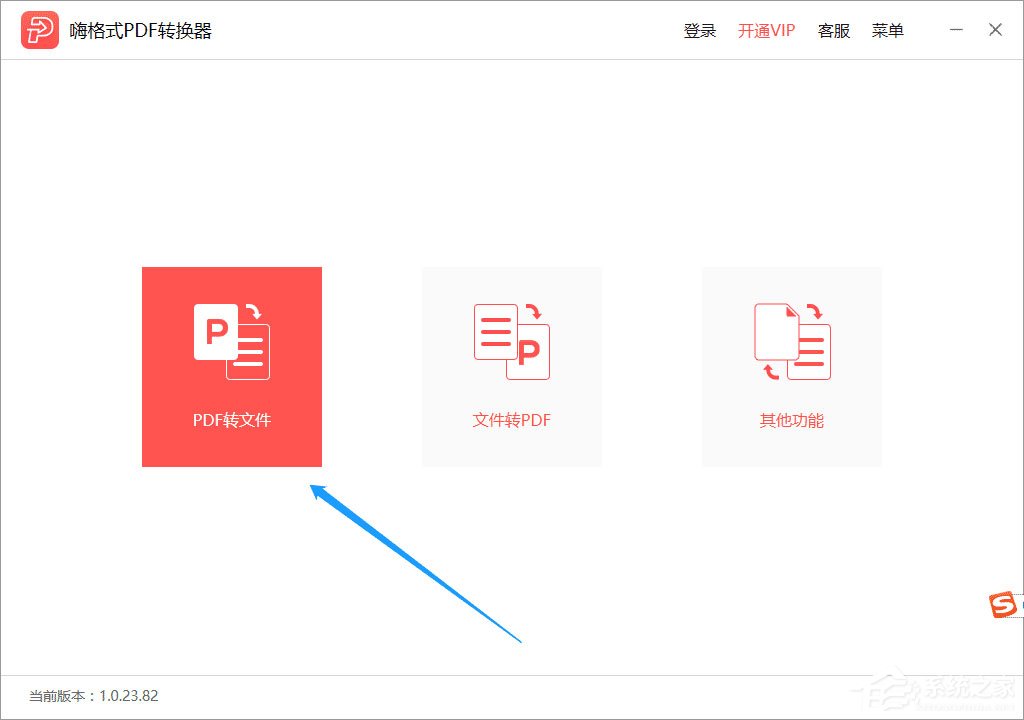Click the PDF转文件 card label text
The height and width of the screenshot is (720, 1024).
point(231,420)
